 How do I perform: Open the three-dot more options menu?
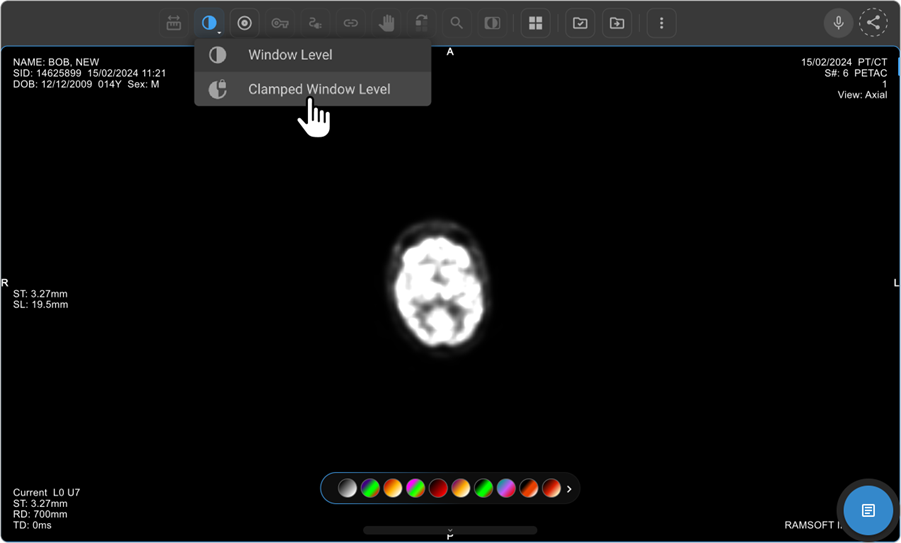click(x=661, y=23)
